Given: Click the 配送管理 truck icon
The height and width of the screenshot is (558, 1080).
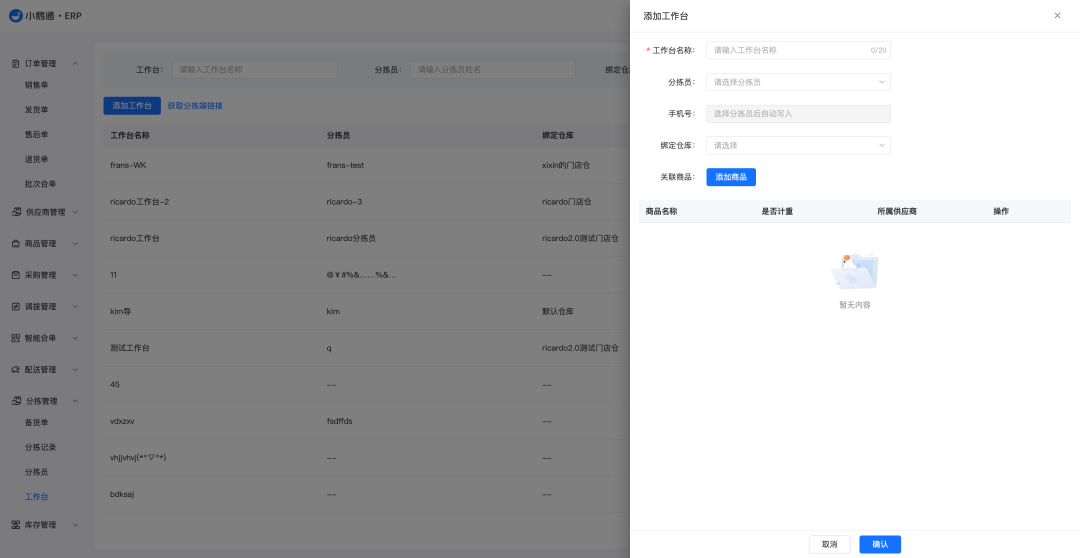Looking at the screenshot, I should pyautogui.click(x=16, y=370).
